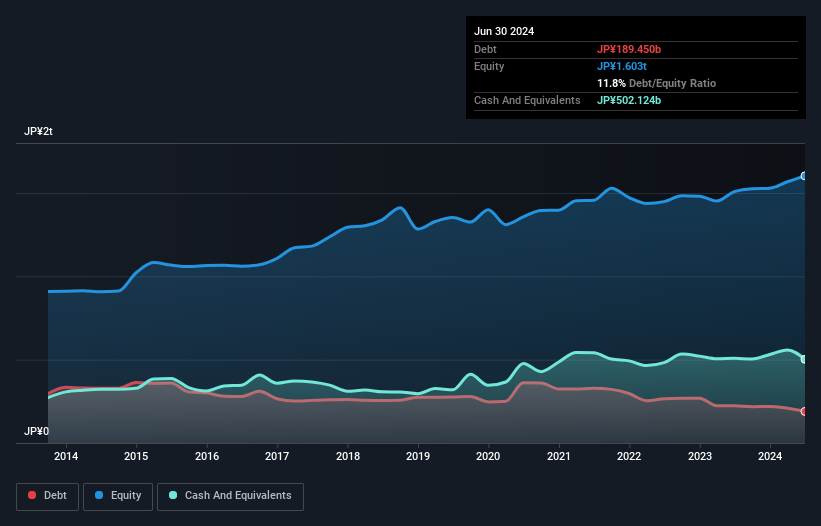821x526 pixels.
Task: Click the 2016 x-axis label
Action: point(207,456)
